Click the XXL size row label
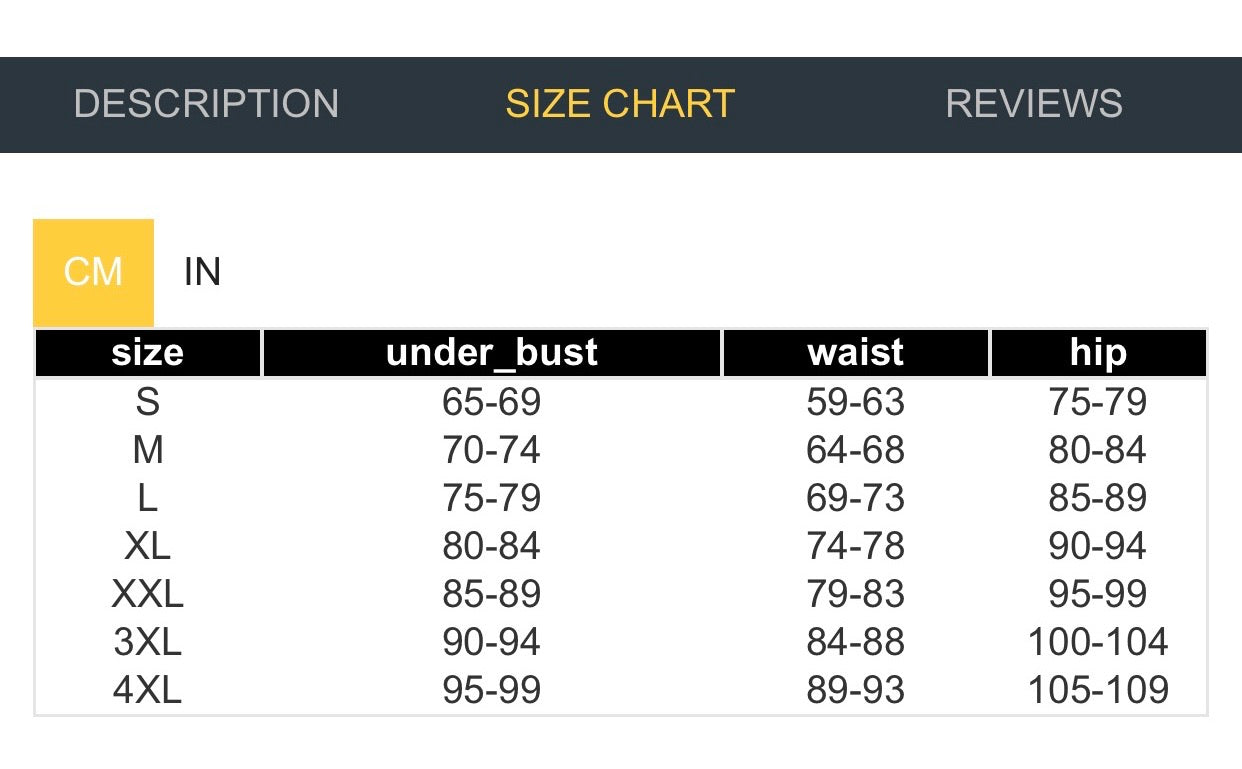The width and height of the screenshot is (1242, 769). tap(148, 594)
